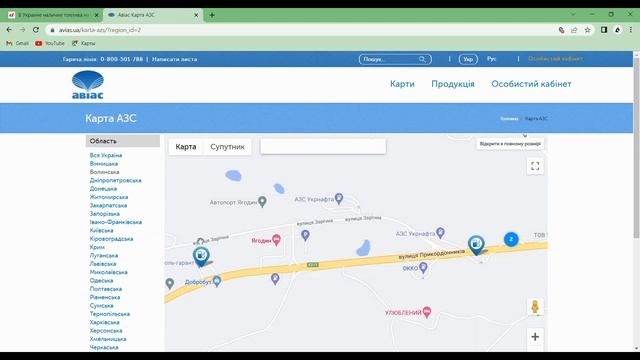Open the Avias station marker near Добробут
The width and height of the screenshot is (640, 360).
click(x=201, y=257)
